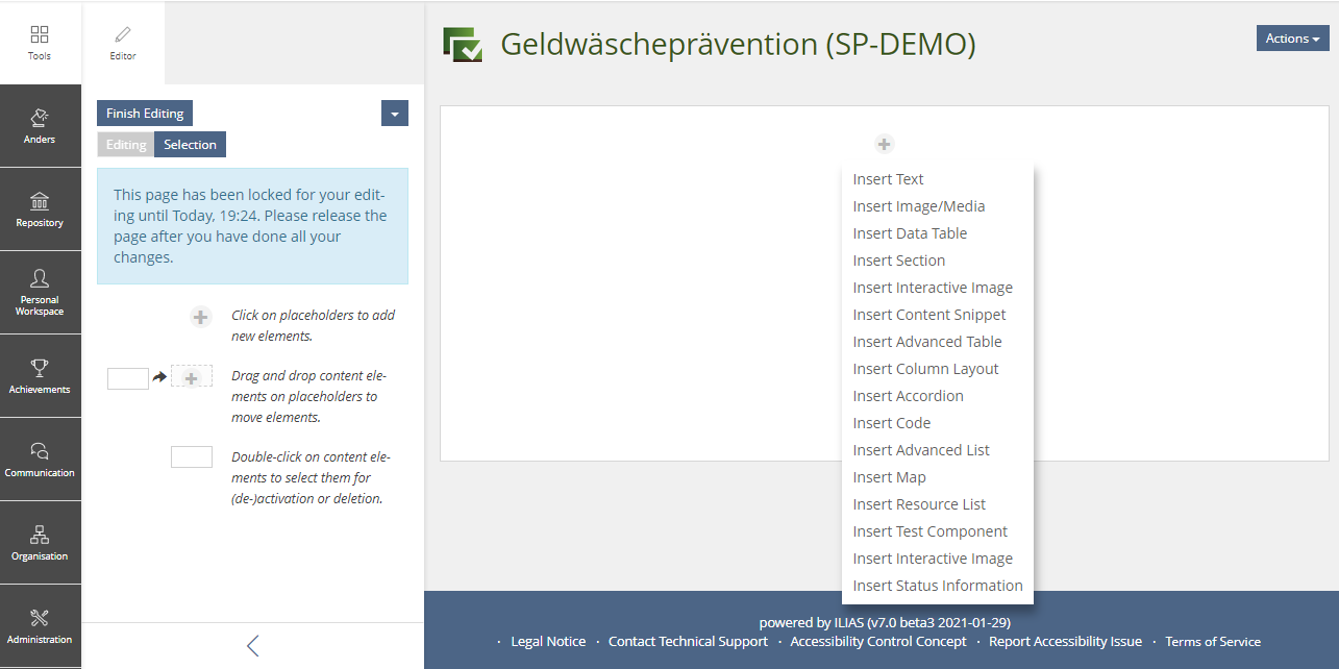This screenshot has width=1339, height=669.
Task: Click the ILIAS version text in footer
Action: tap(885, 622)
